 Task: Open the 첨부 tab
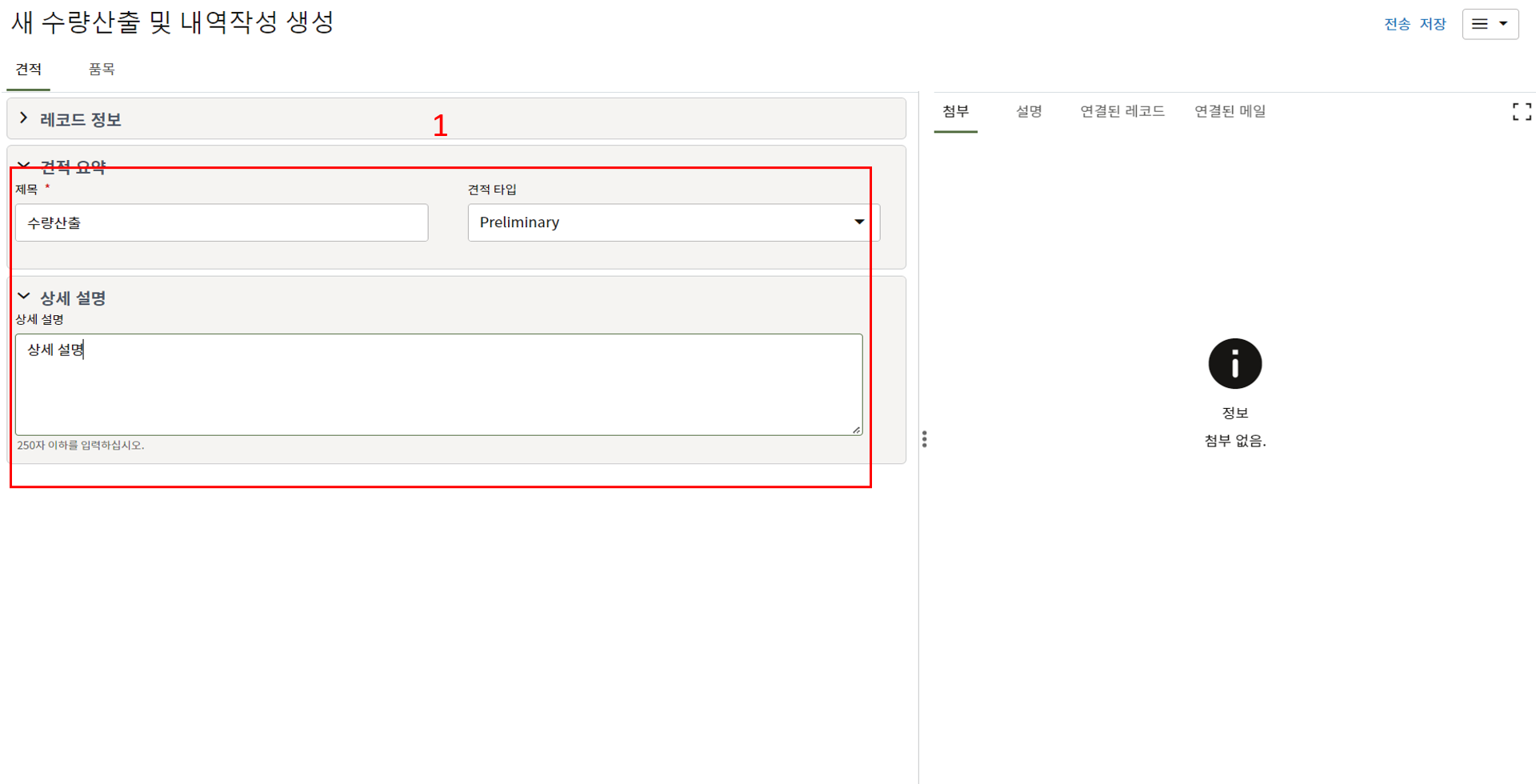click(955, 111)
